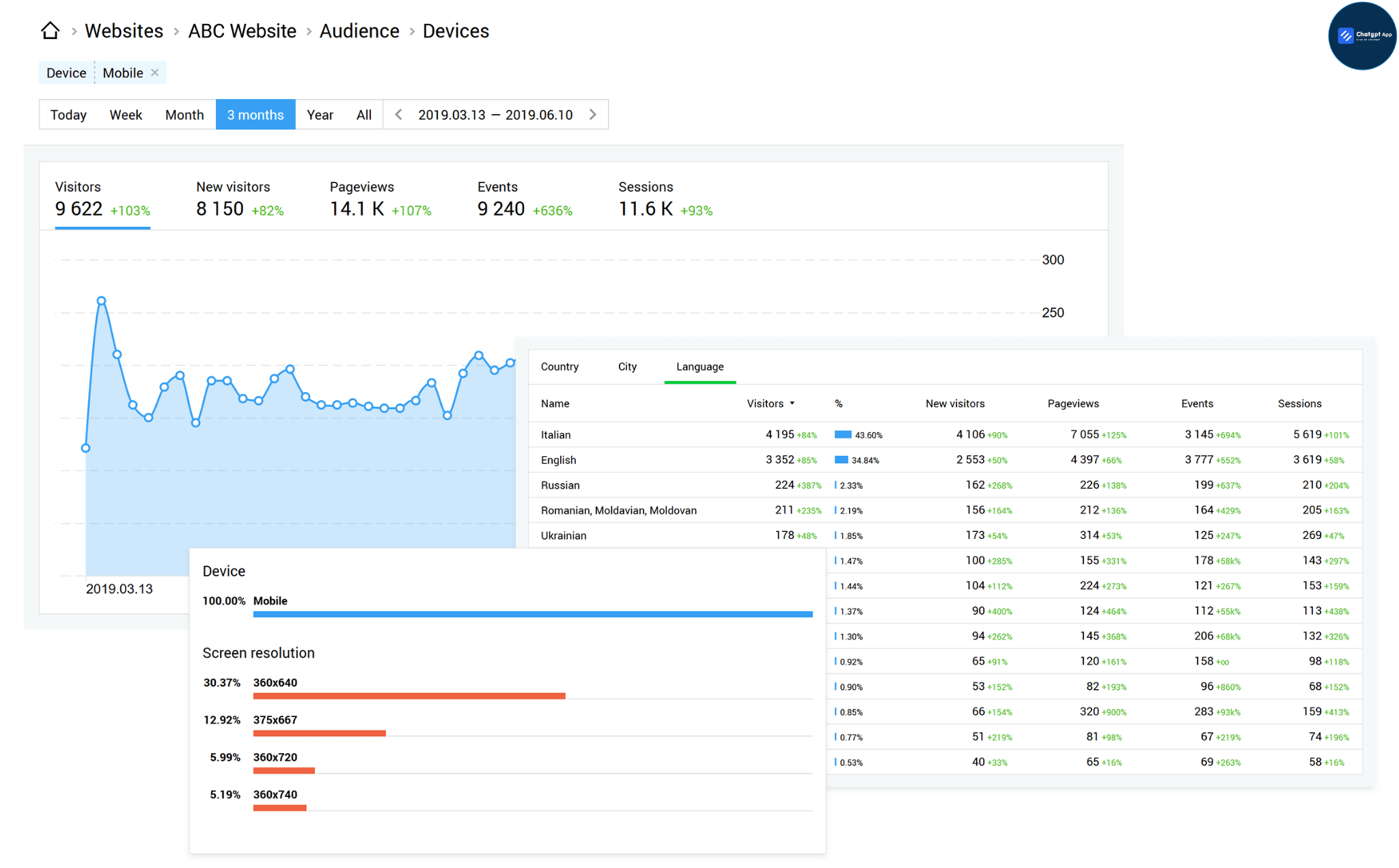This screenshot has width=1399, height=868.
Task: Sort by Visitors column dropdown arrow
Action: click(x=792, y=404)
